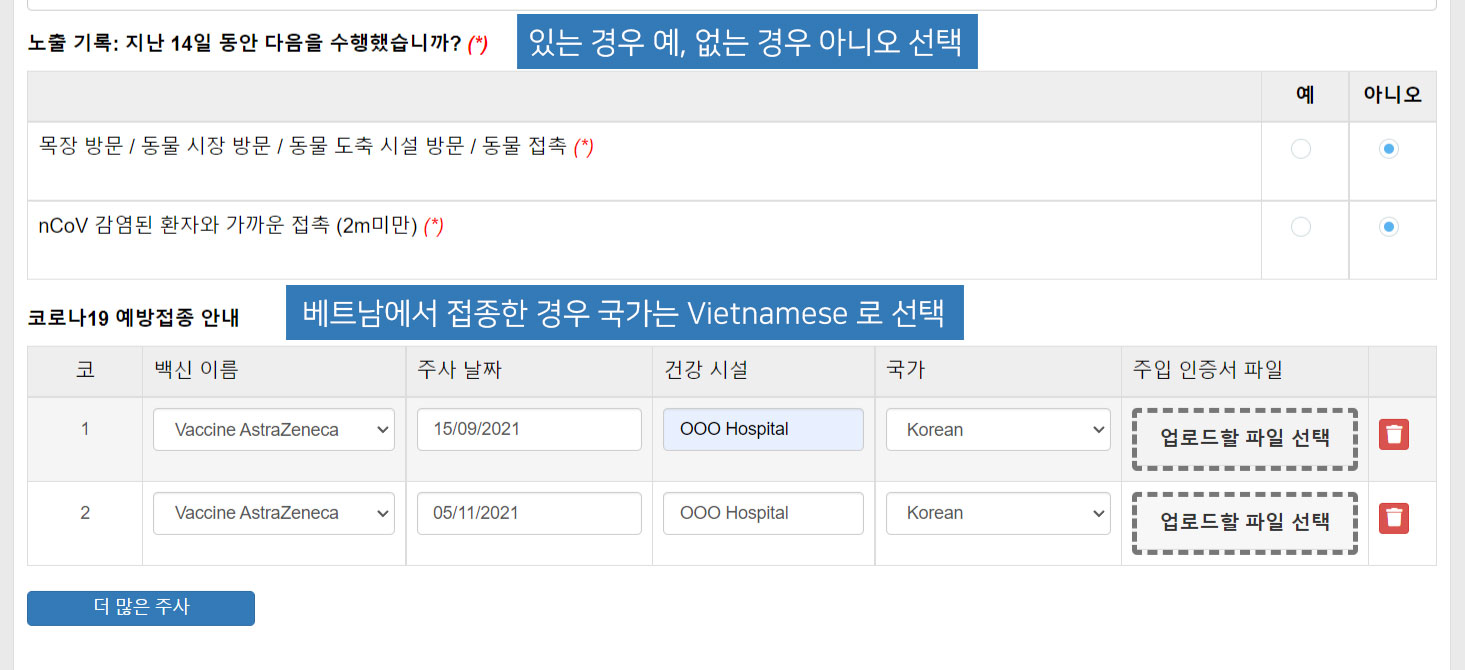Click health facility field in row 1
1465x670 pixels.
coord(763,430)
